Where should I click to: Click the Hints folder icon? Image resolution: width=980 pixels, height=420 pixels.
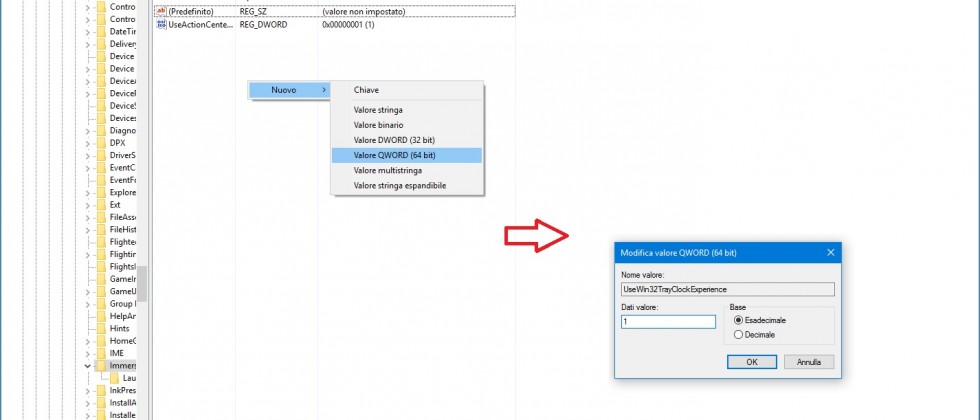(101, 328)
